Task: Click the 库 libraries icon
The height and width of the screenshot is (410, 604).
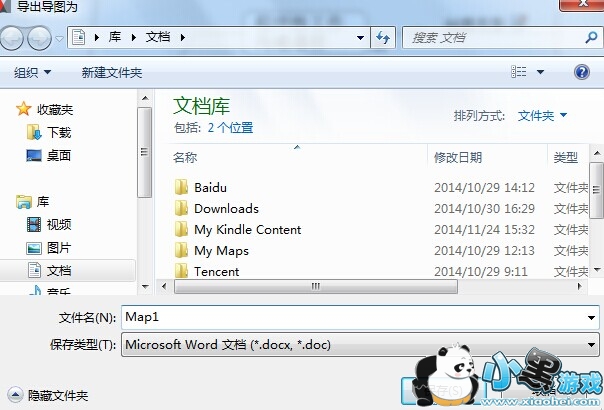Action: [x=24, y=202]
